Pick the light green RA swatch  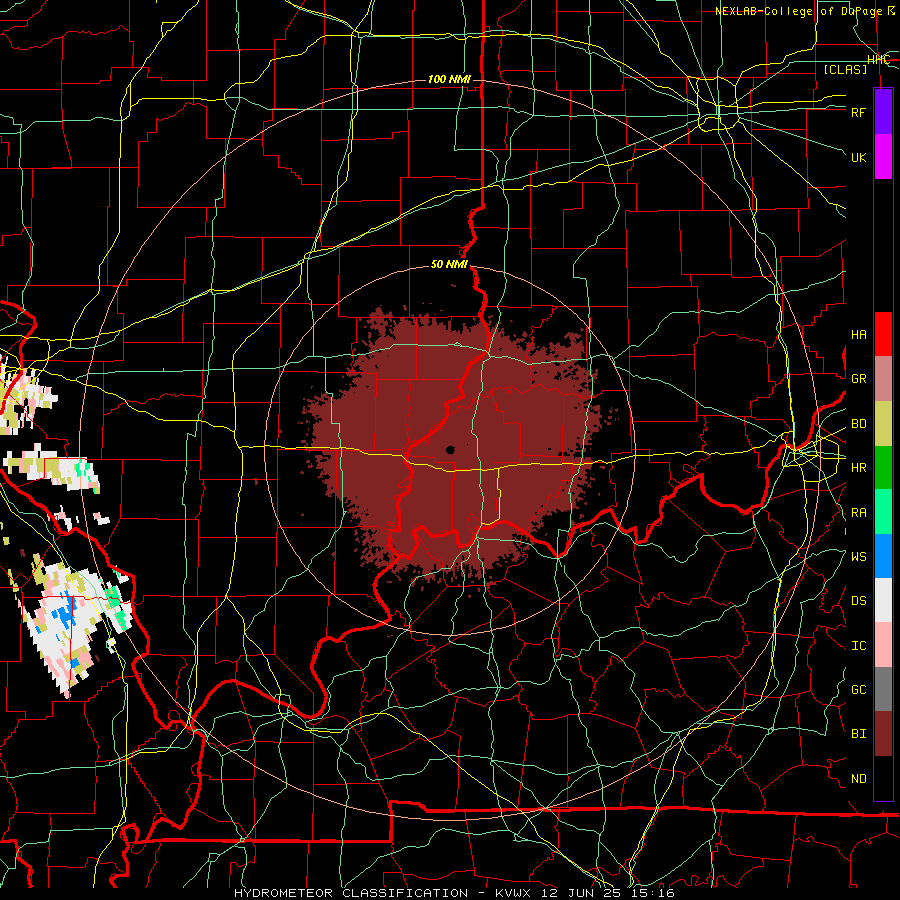click(x=883, y=512)
